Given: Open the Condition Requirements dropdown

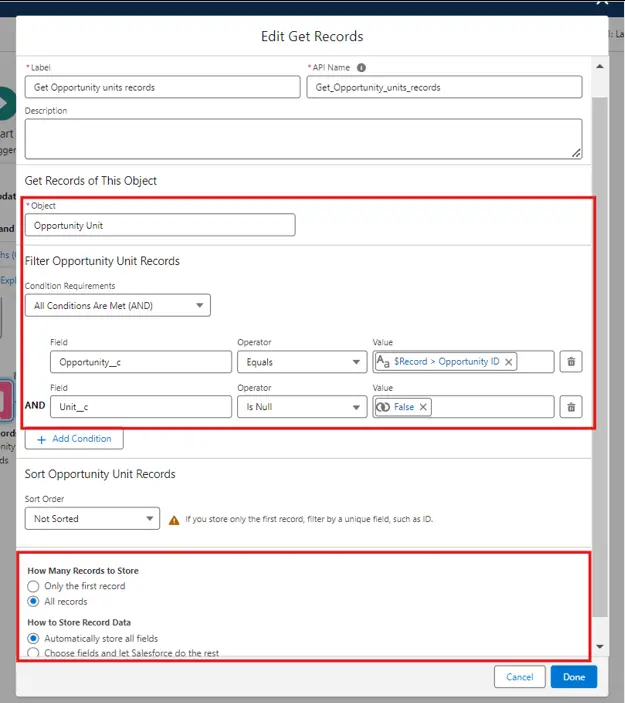Looking at the screenshot, I should pos(118,305).
